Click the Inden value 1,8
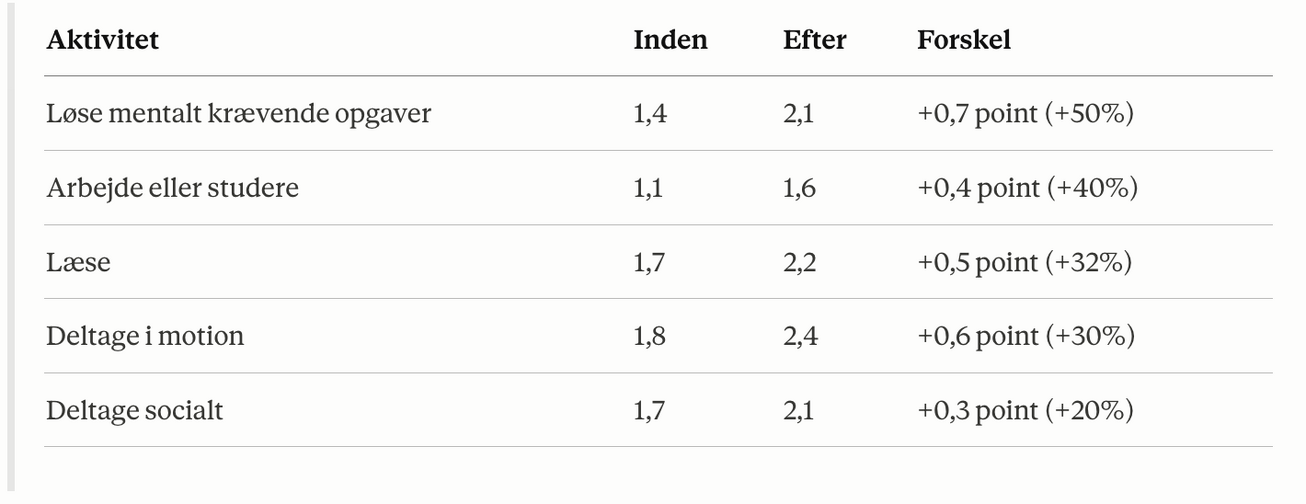Viewport: 1306px width, 504px height. tap(650, 336)
